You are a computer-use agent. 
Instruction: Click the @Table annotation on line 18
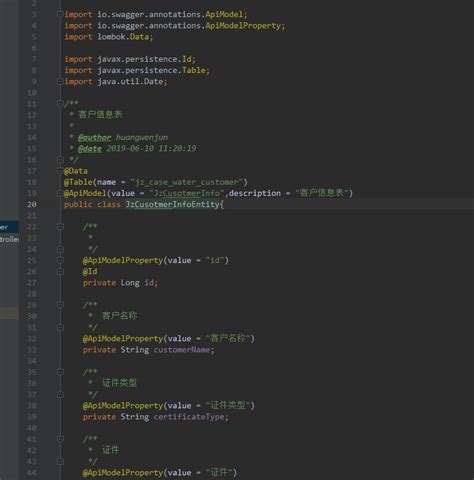click(78, 182)
